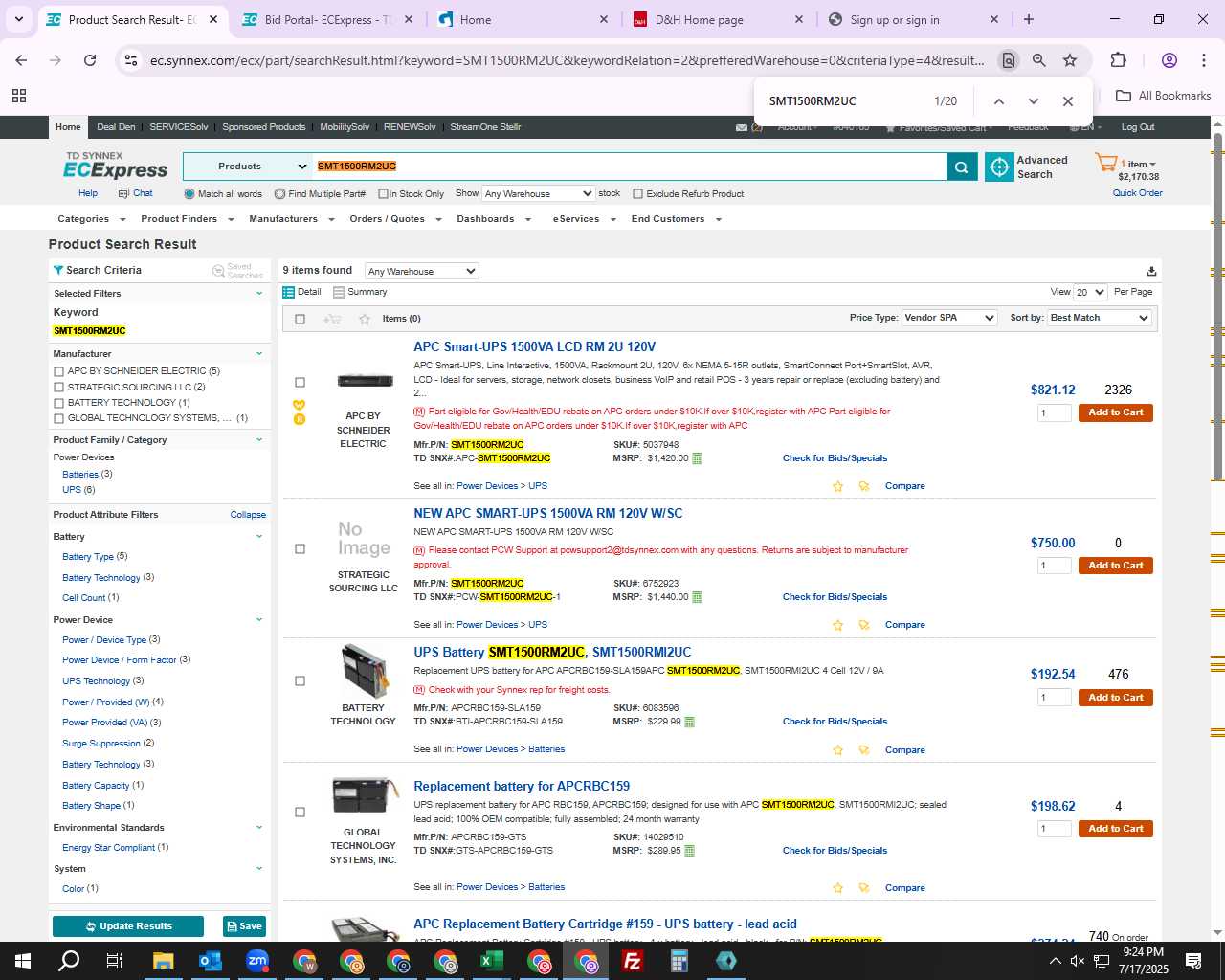Check BATTERY TECHNOLOGY manufacturer filter
The height and width of the screenshot is (980, 1225).
tap(59, 403)
